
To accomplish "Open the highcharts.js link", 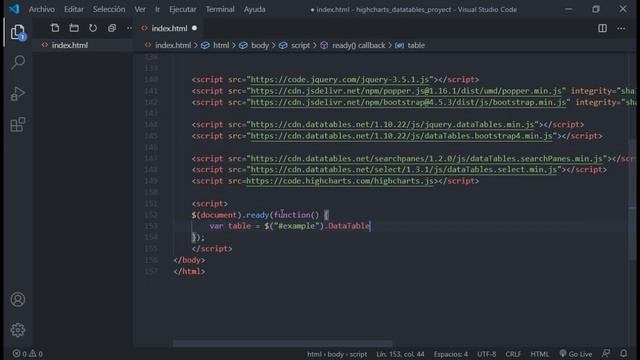I will pos(340,181).
